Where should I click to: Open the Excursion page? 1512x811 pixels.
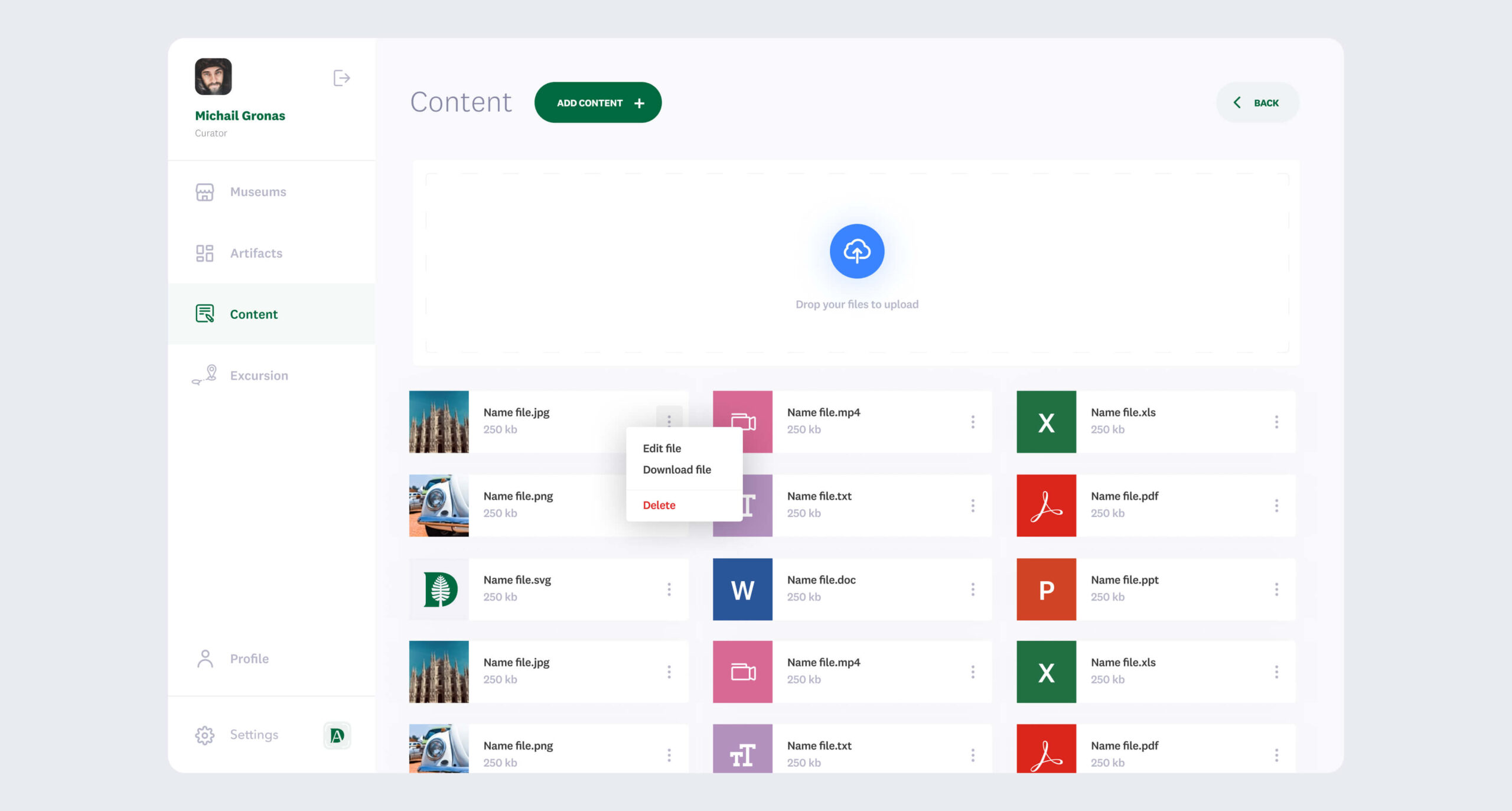(x=259, y=376)
